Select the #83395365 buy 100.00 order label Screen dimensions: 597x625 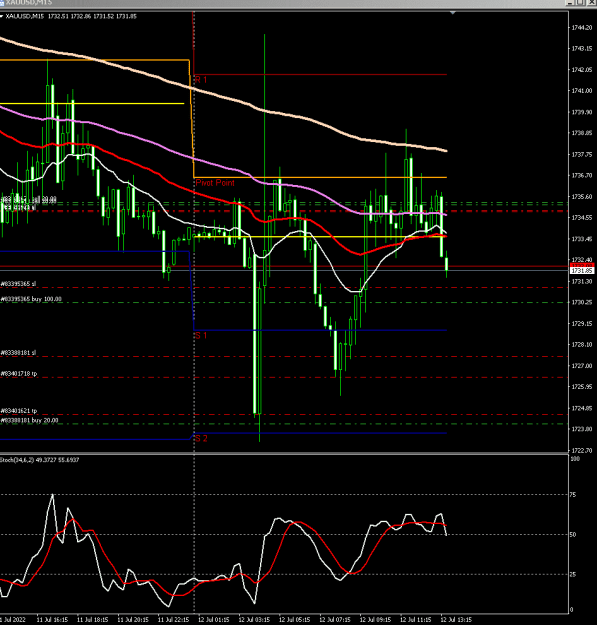click(x=31, y=299)
